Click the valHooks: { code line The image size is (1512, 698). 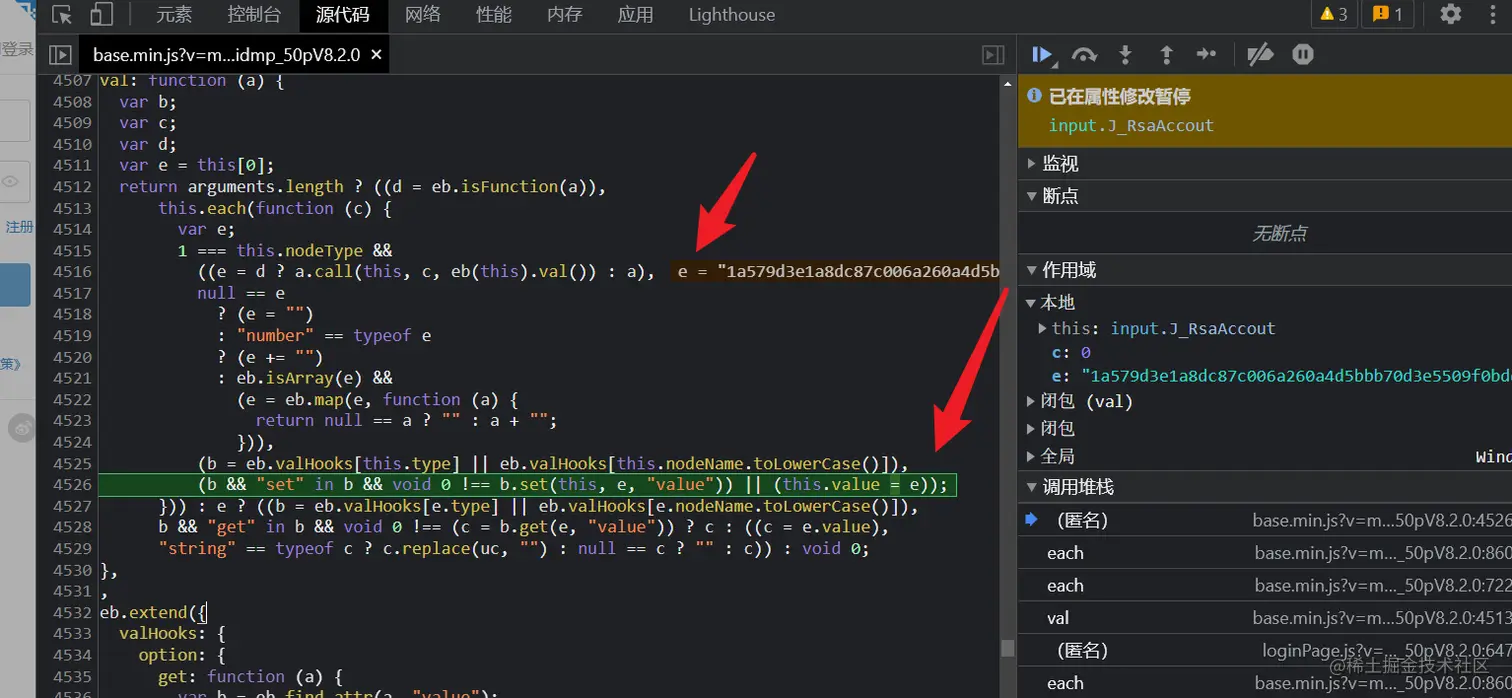(173, 633)
